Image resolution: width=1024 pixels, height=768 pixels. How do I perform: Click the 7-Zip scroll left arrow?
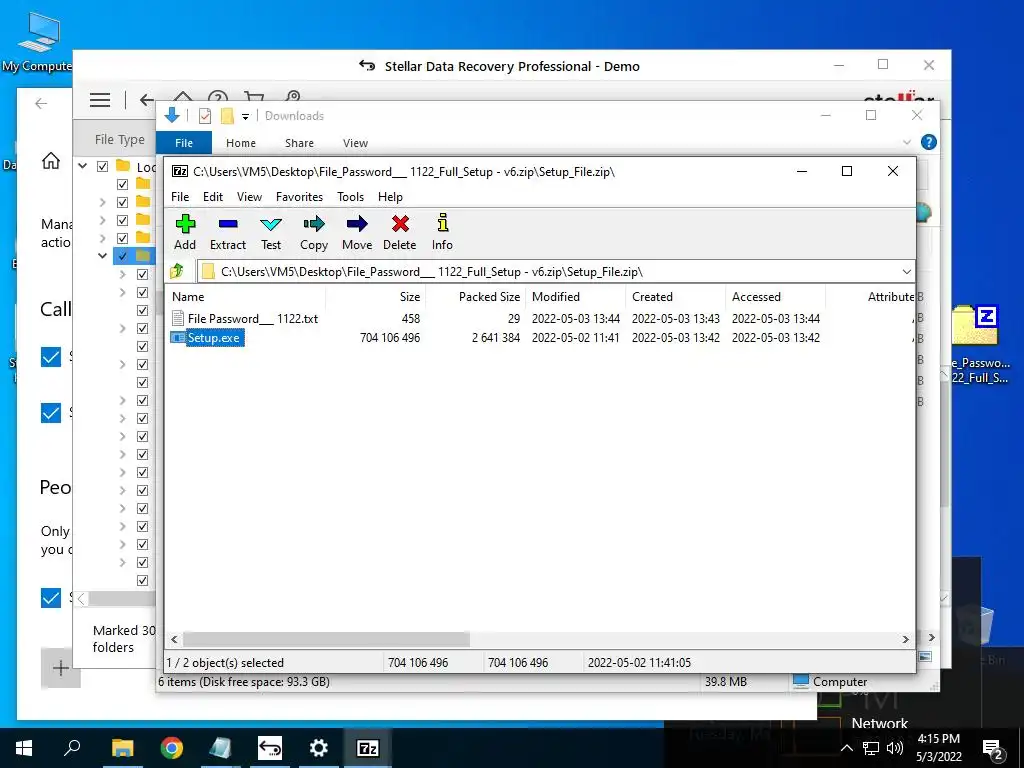[174, 639]
